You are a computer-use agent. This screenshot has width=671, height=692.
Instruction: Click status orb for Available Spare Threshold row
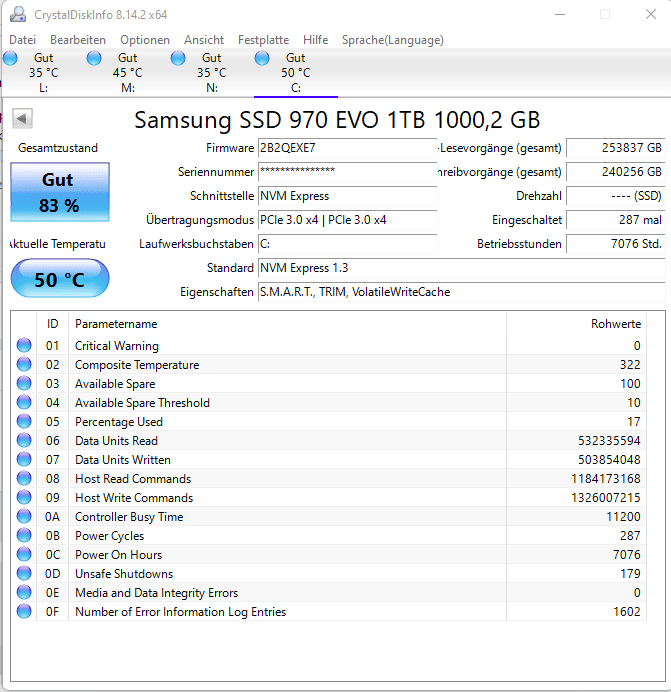coord(24,402)
